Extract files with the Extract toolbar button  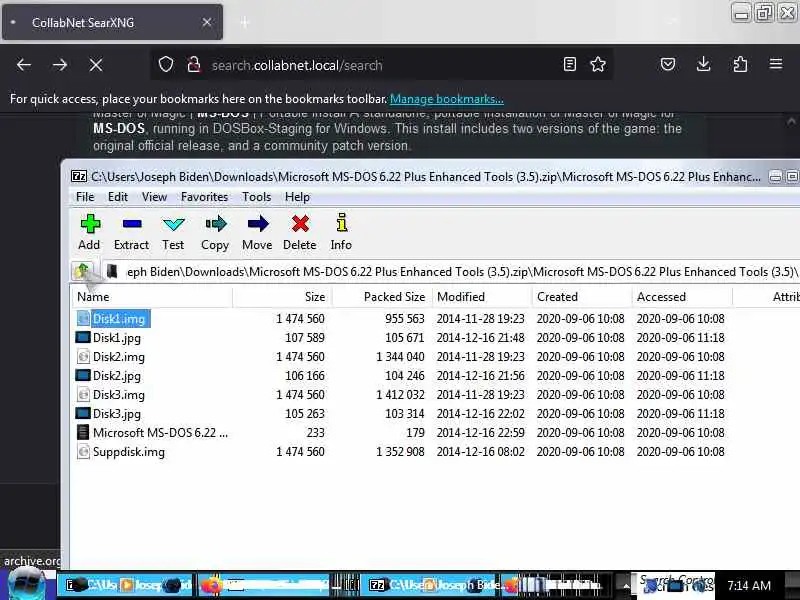pyautogui.click(x=131, y=232)
